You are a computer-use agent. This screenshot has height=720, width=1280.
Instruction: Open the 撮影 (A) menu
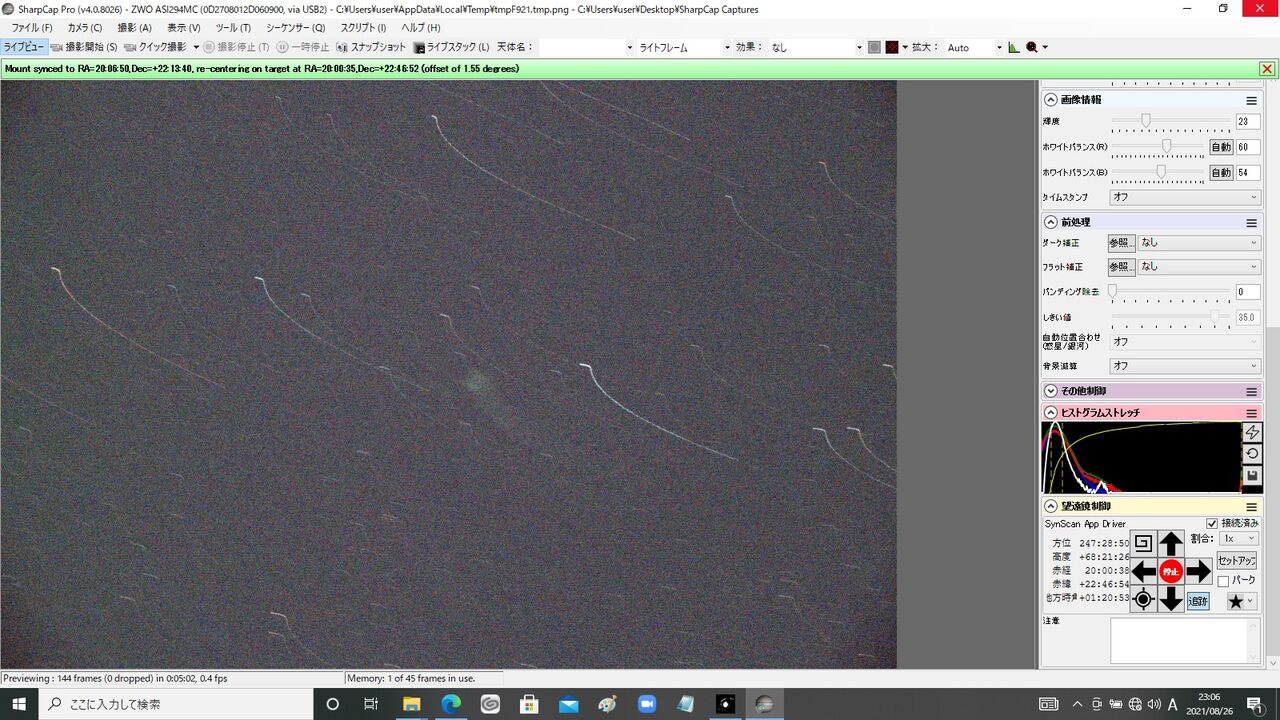pos(134,28)
